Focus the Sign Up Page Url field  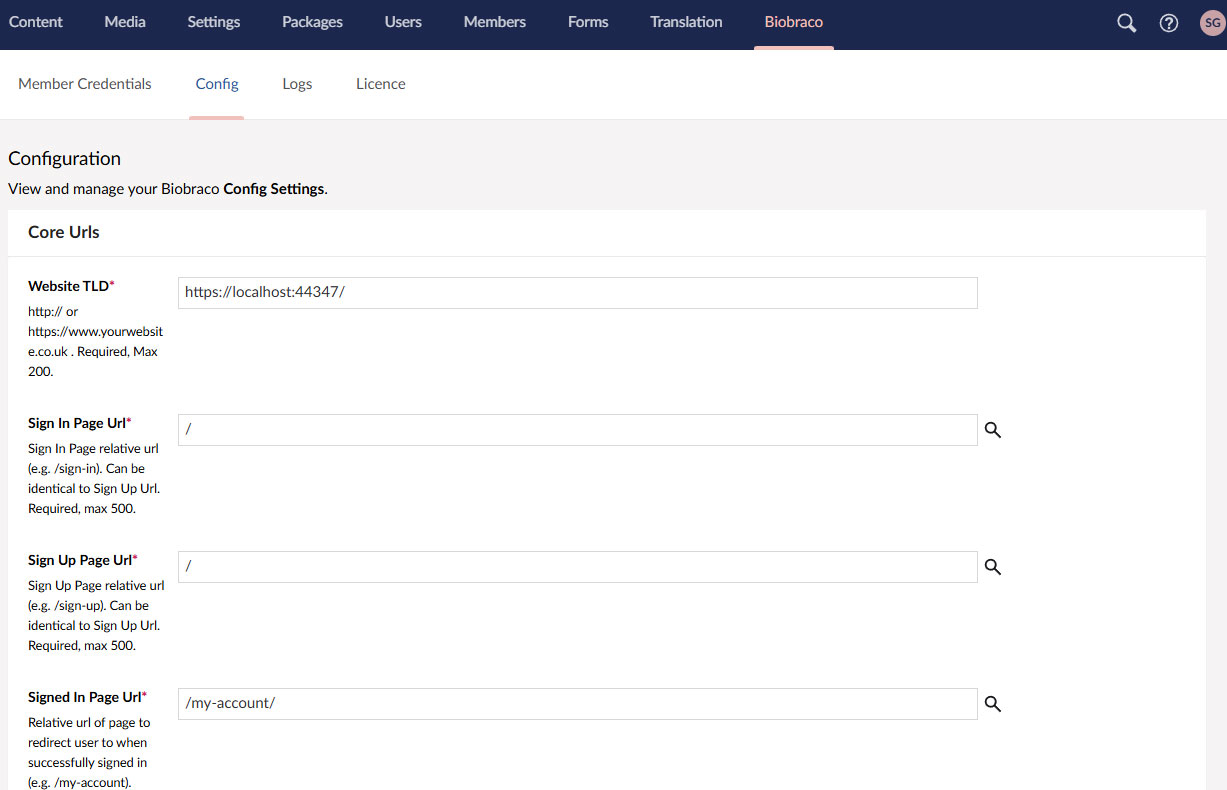[x=578, y=567]
